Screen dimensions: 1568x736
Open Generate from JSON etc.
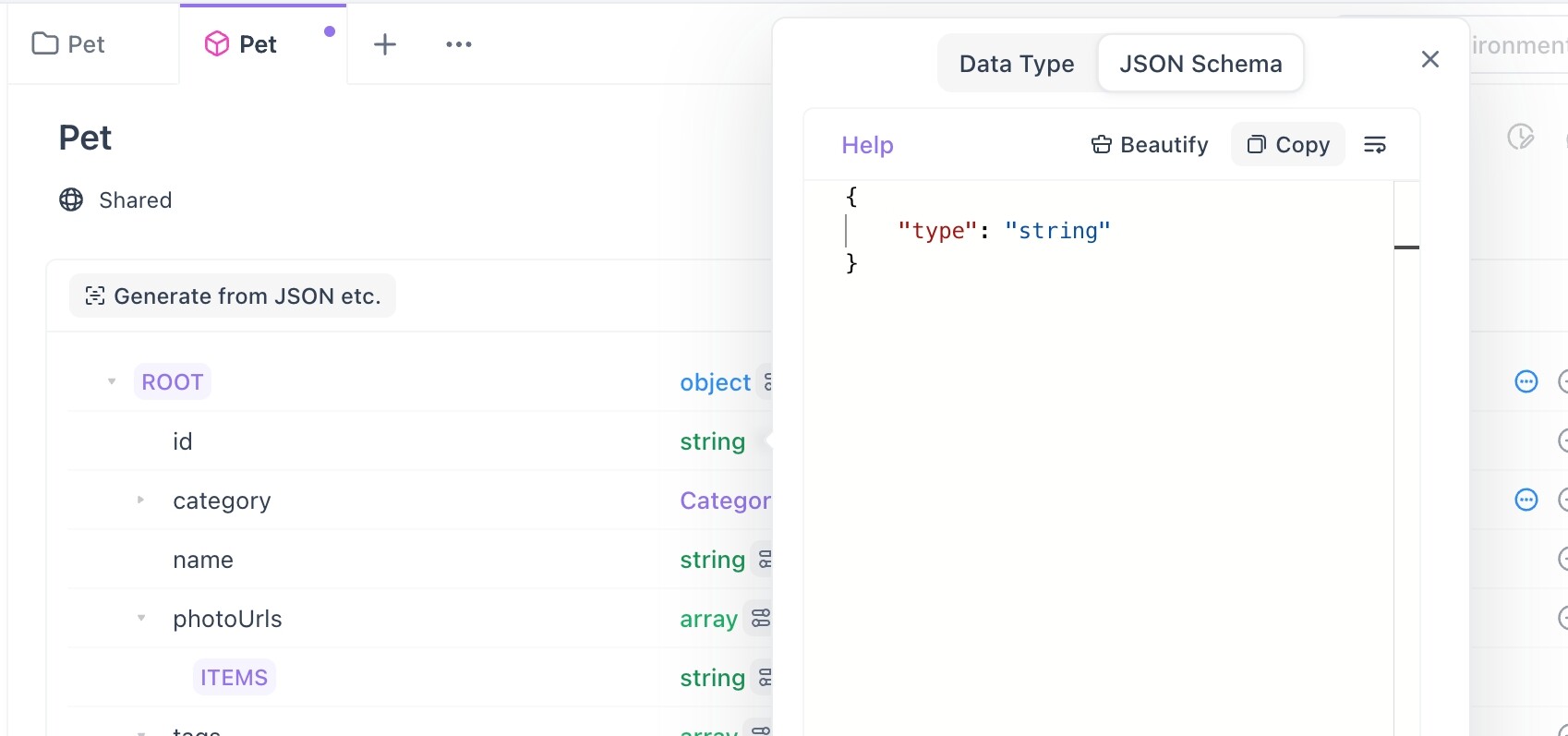click(x=233, y=296)
